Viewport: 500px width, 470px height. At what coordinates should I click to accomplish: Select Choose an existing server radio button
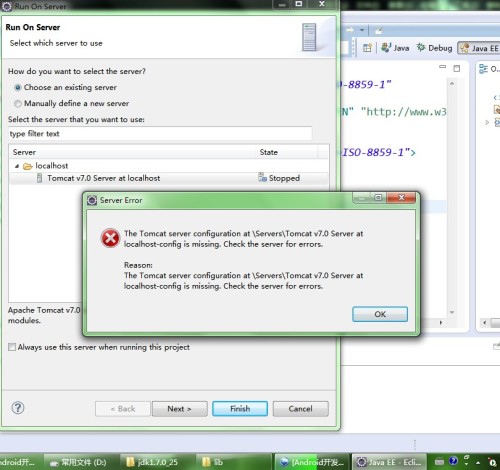(18, 88)
